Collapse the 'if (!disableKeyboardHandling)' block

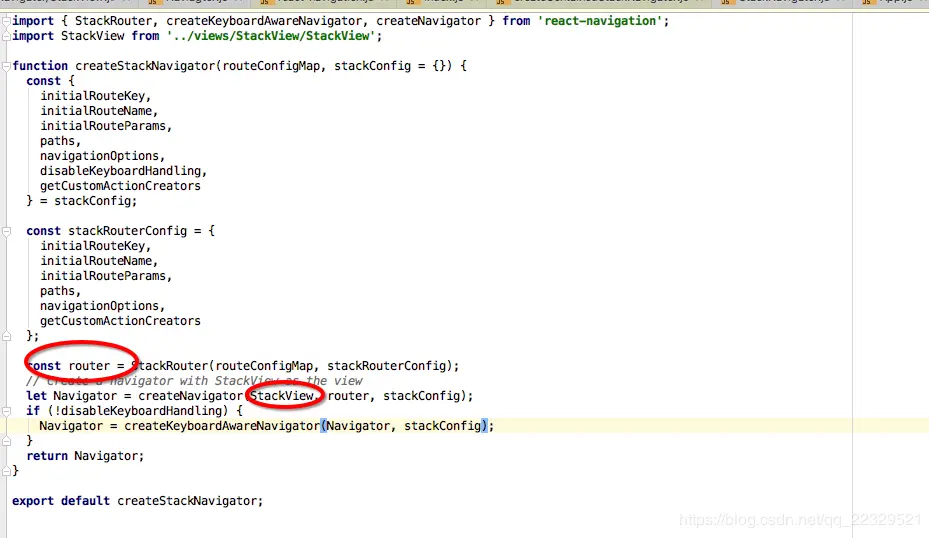[x=6, y=411]
